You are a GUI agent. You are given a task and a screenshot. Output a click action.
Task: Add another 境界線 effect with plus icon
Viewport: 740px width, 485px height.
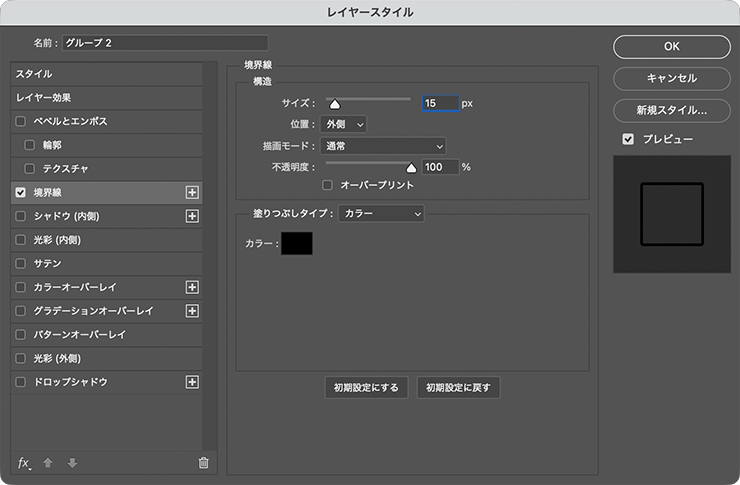point(193,192)
